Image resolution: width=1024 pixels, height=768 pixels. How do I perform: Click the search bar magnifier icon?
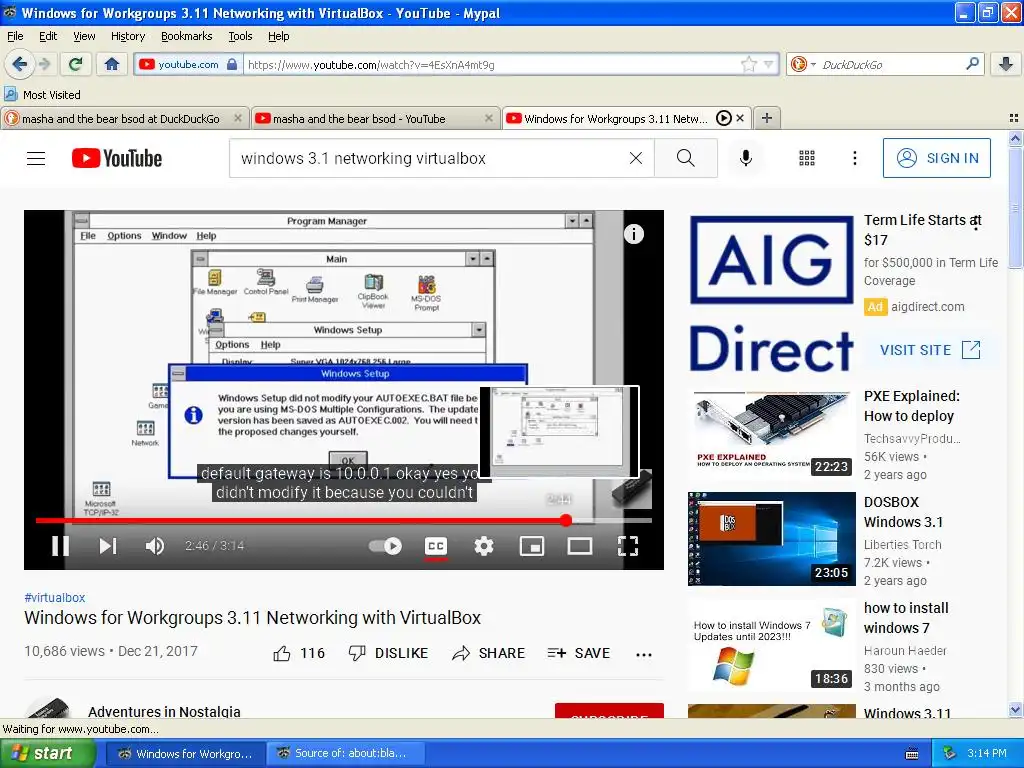[x=972, y=63]
